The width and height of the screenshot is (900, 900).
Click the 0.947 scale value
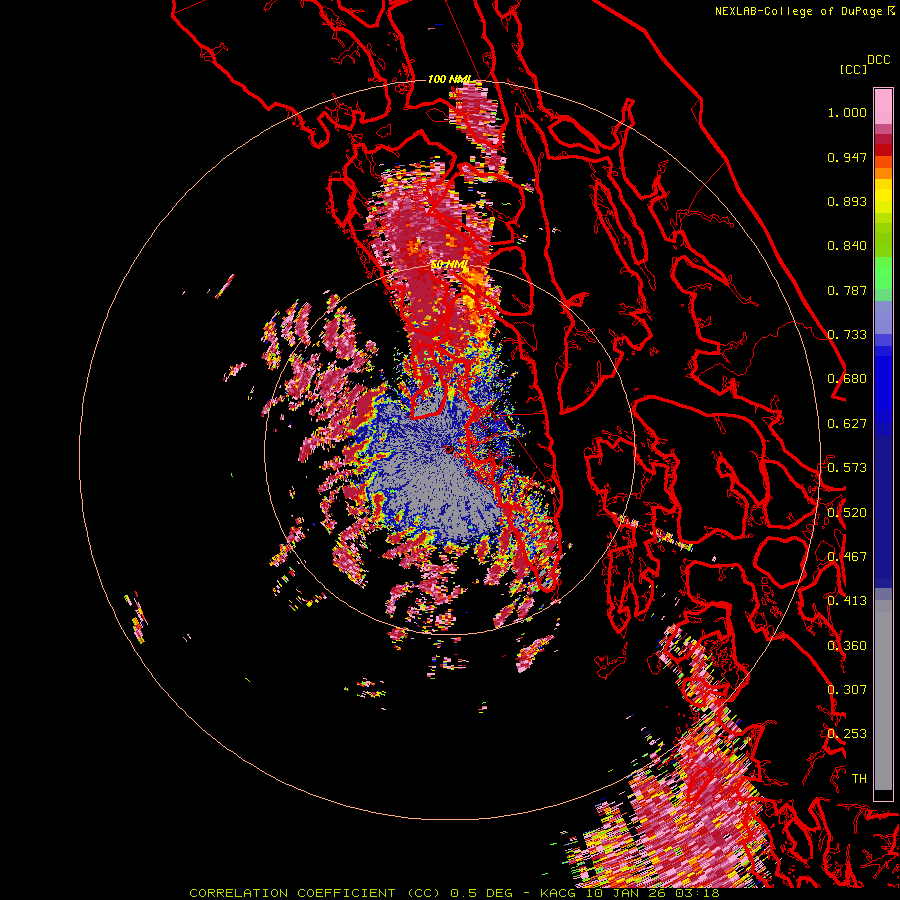[847, 157]
